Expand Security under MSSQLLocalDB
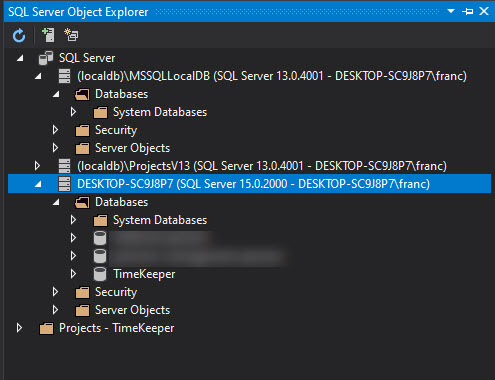The height and width of the screenshot is (380, 495). (56, 130)
